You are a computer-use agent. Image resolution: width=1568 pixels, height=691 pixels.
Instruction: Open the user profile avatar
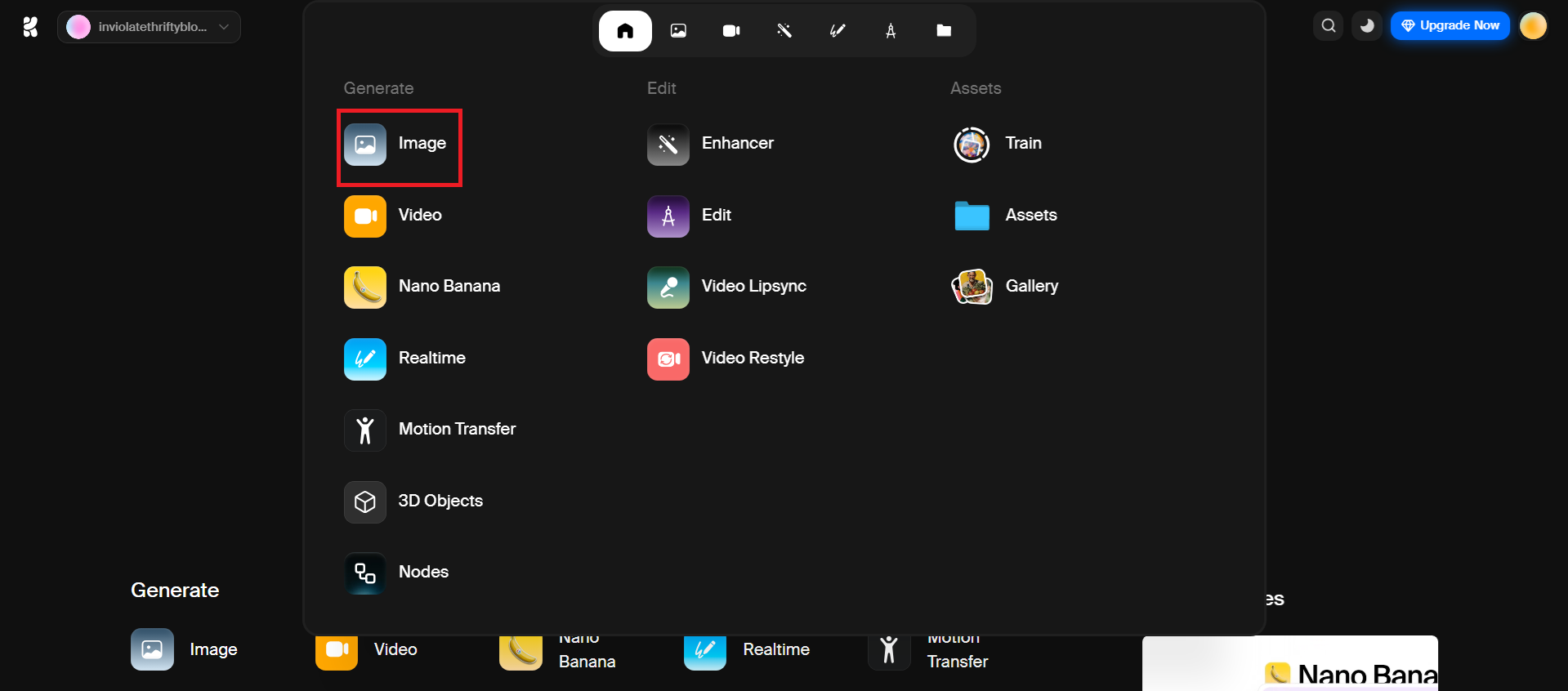click(x=1534, y=26)
